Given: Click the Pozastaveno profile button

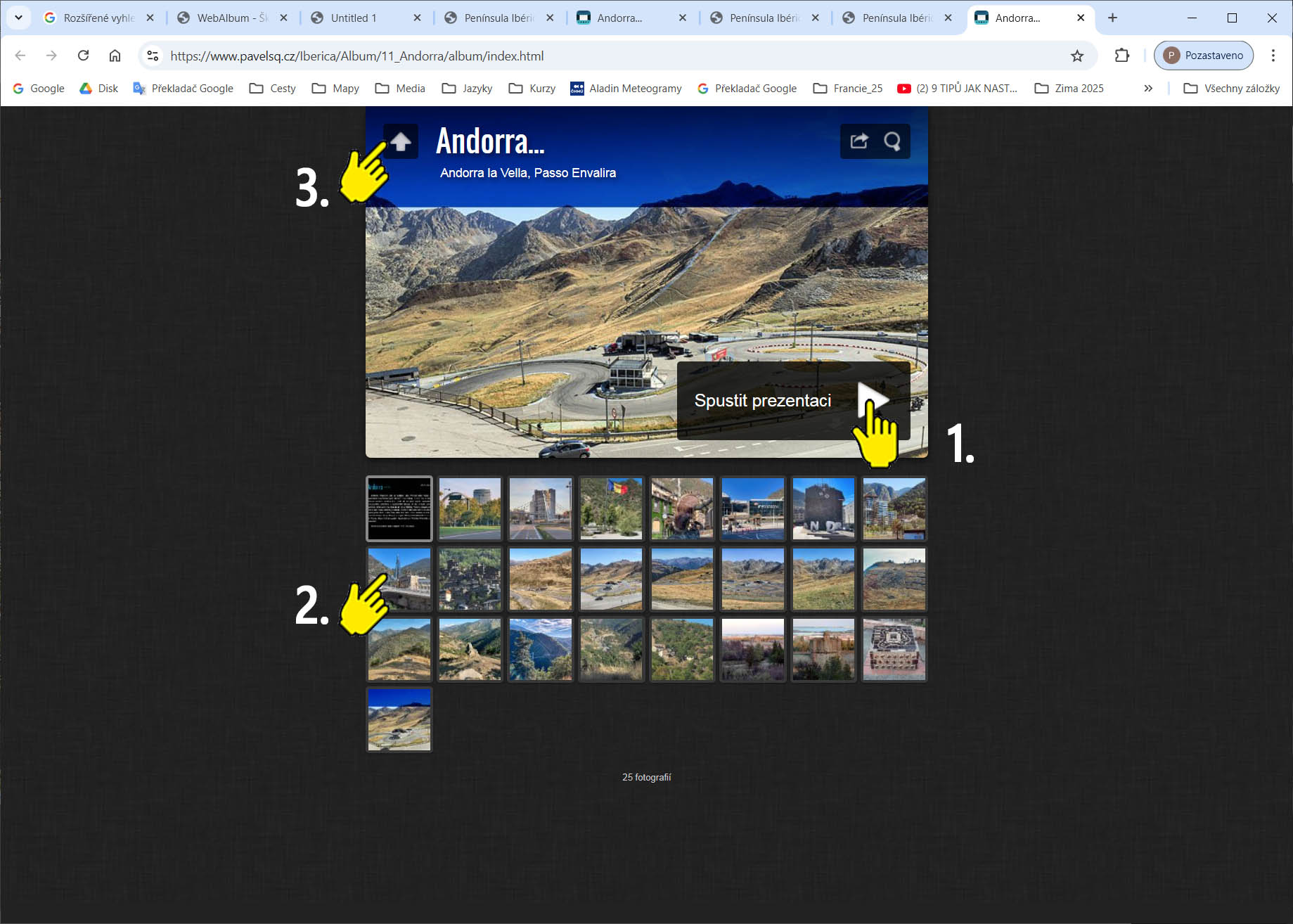Looking at the screenshot, I should [1203, 56].
